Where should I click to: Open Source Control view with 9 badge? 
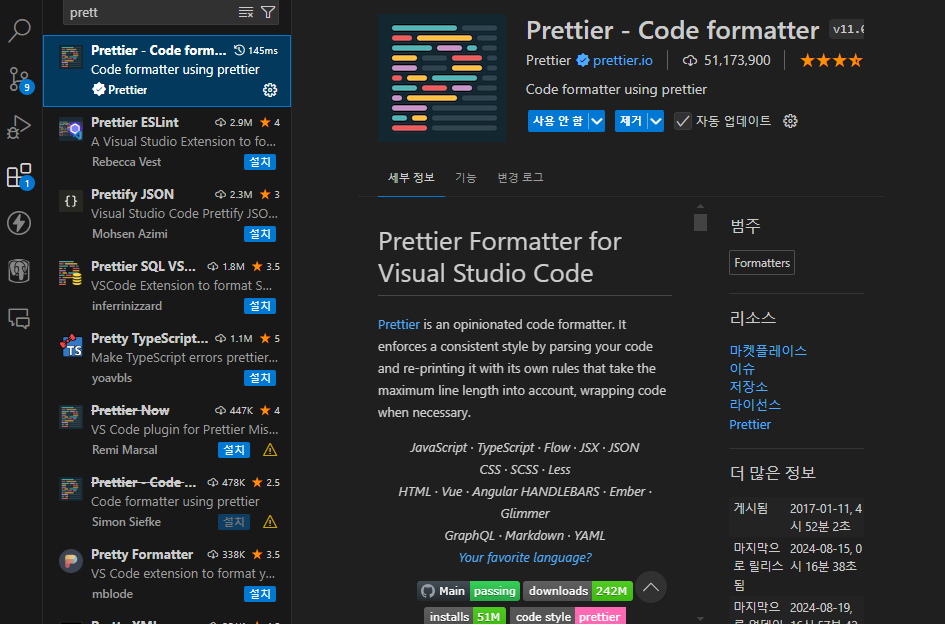pos(19,79)
